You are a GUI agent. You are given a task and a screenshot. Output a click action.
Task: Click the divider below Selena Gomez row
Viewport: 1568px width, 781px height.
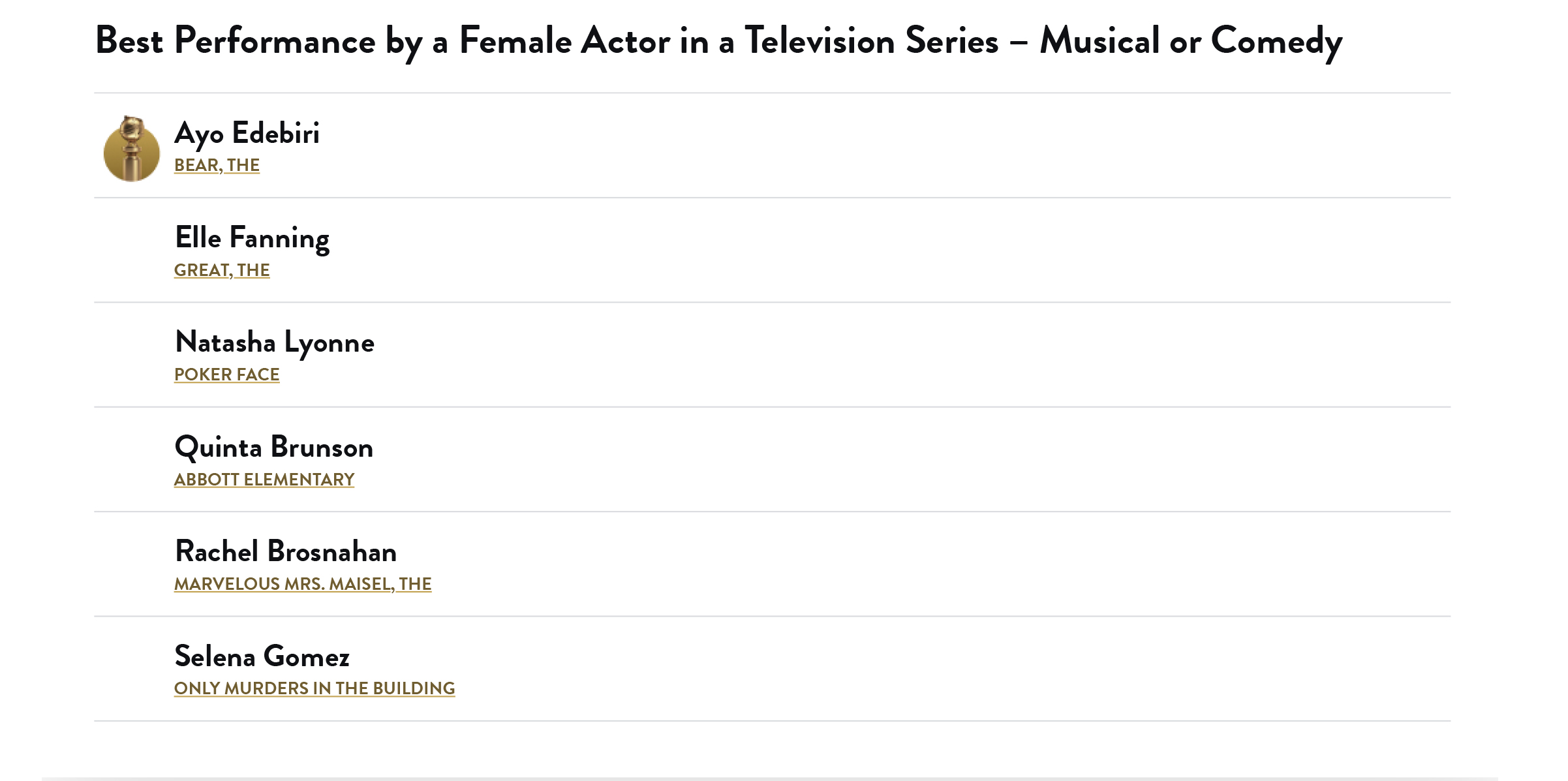tap(772, 721)
